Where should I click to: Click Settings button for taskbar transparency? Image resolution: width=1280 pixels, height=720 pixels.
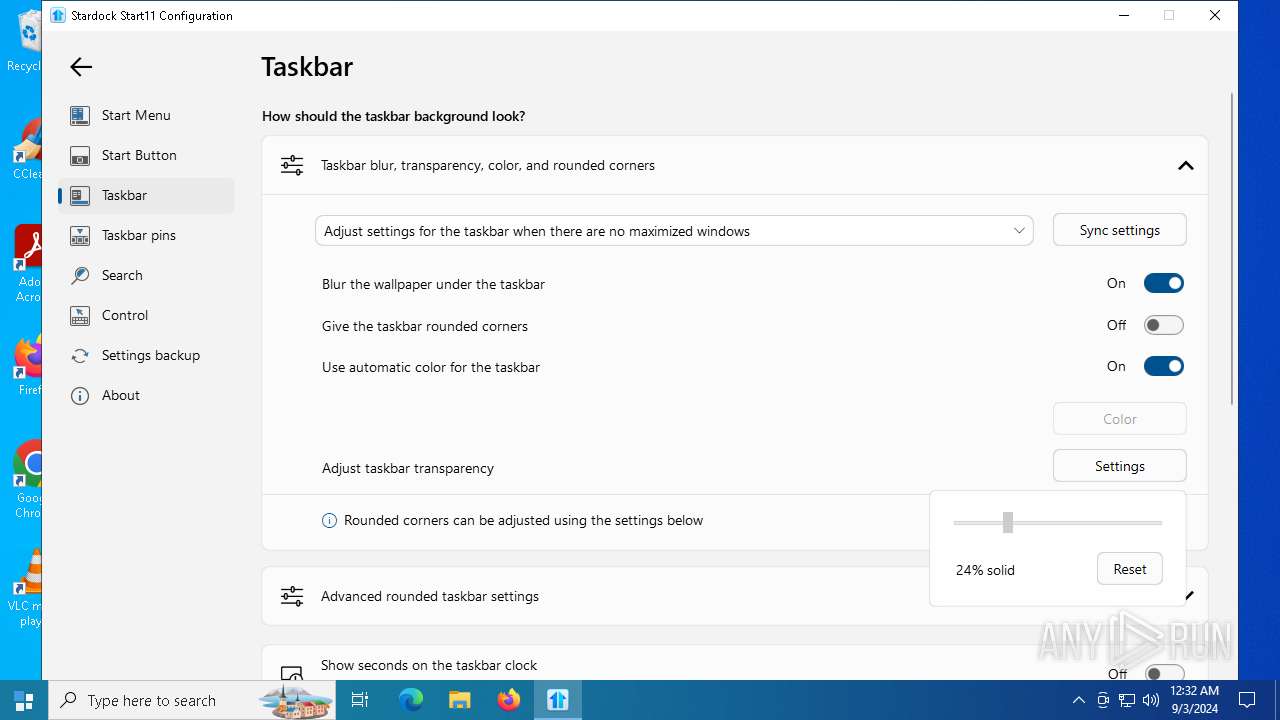1120,466
